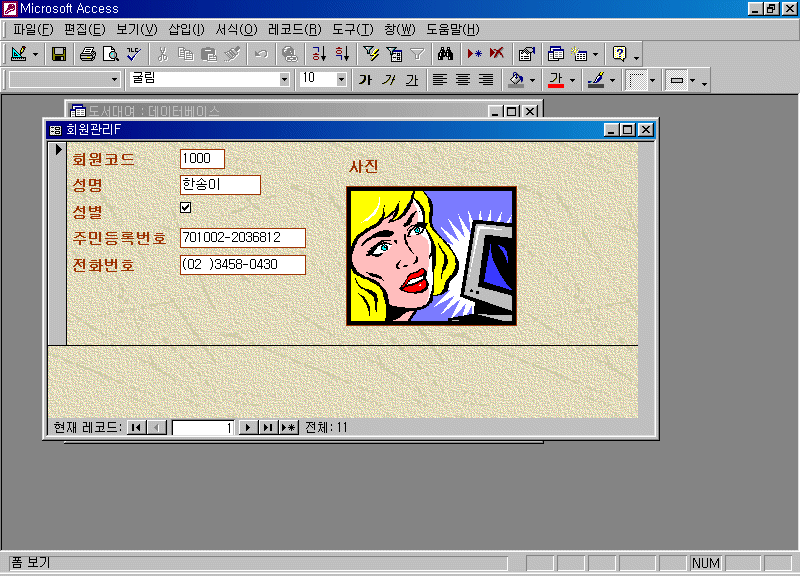Apply filter funnel icon
800x576 pixels.
coord(417,54)
